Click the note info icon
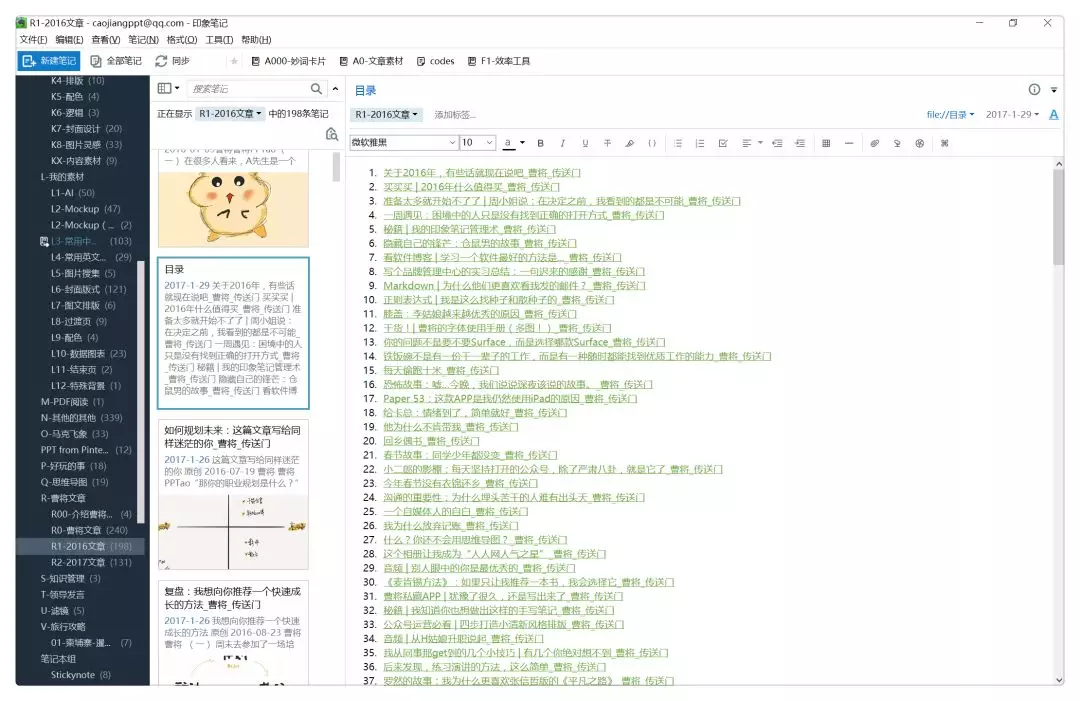 [x=1034, y=90]
